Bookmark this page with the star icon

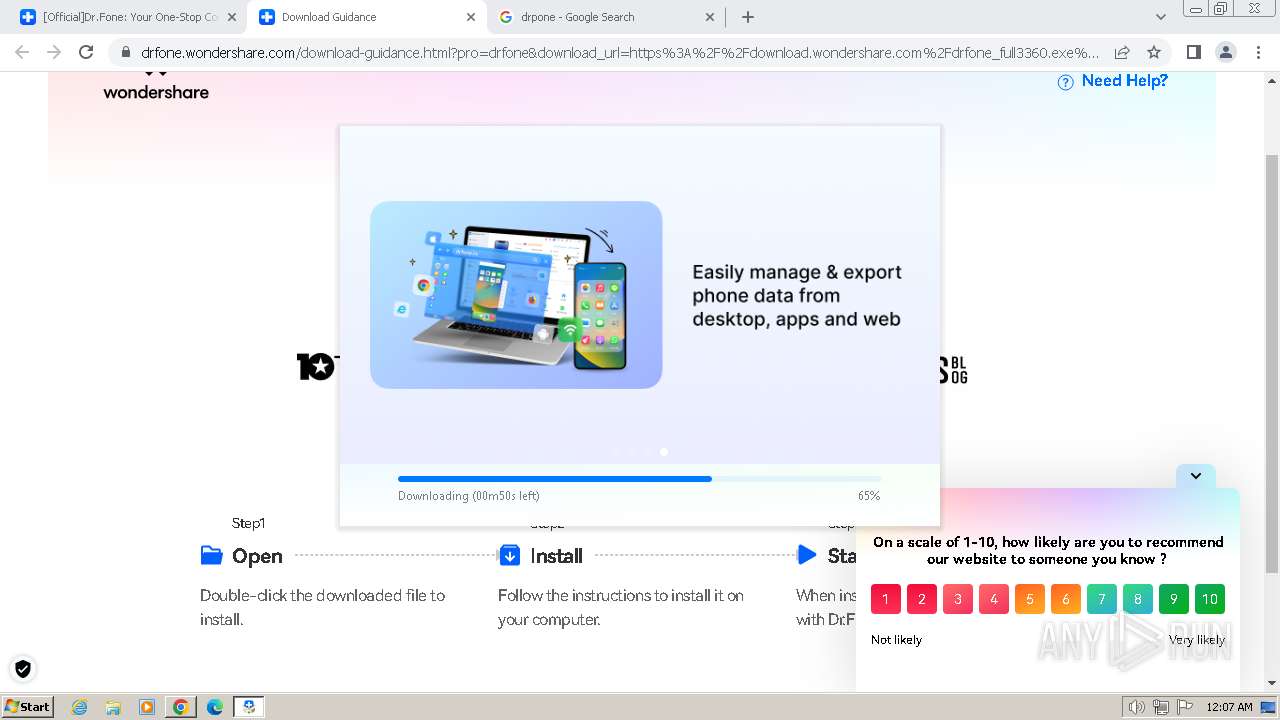coord(1154,52)
